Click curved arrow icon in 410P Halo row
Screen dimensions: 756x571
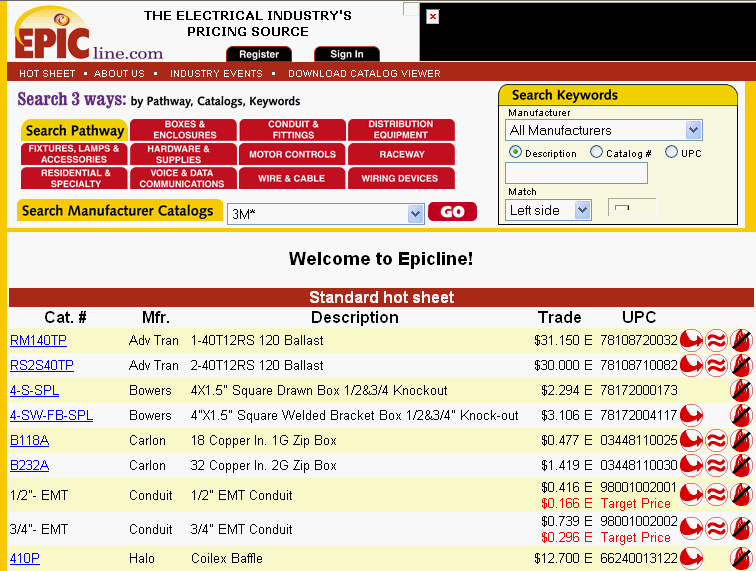pos(691,558)
